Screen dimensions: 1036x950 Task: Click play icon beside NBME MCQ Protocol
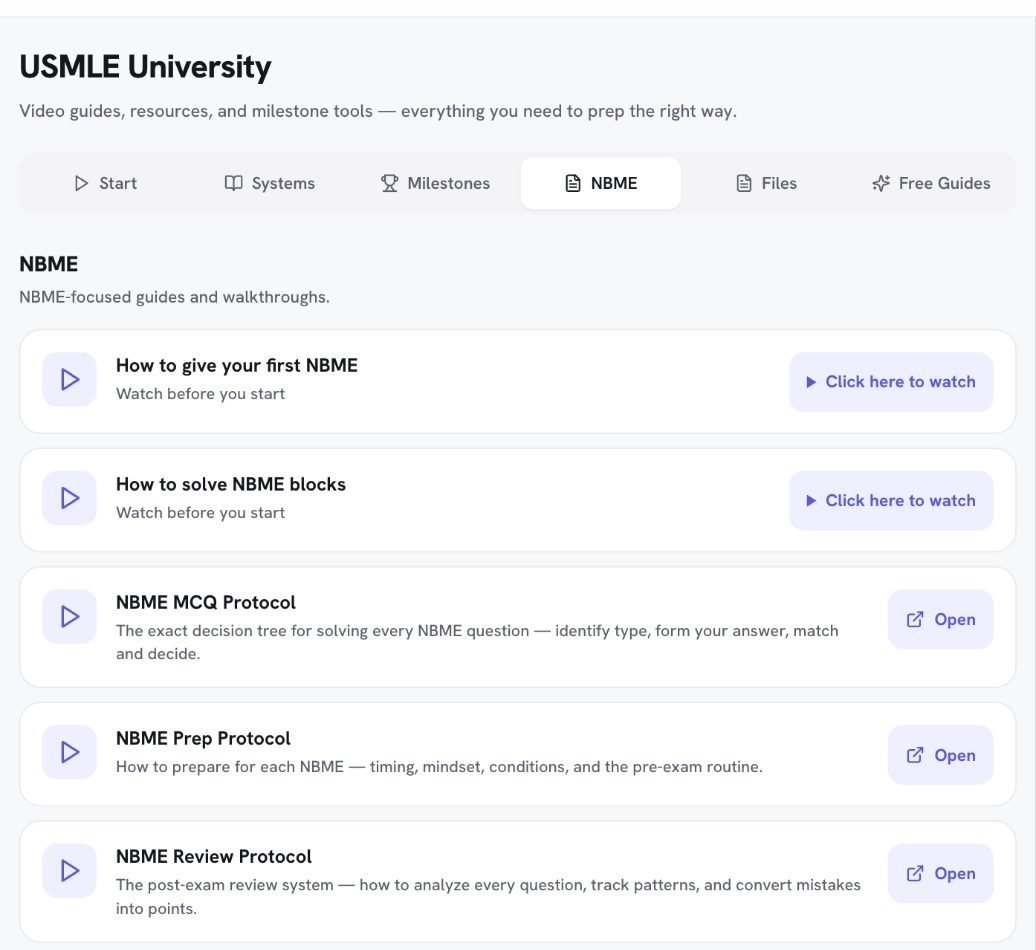click(x=69, y=616)
